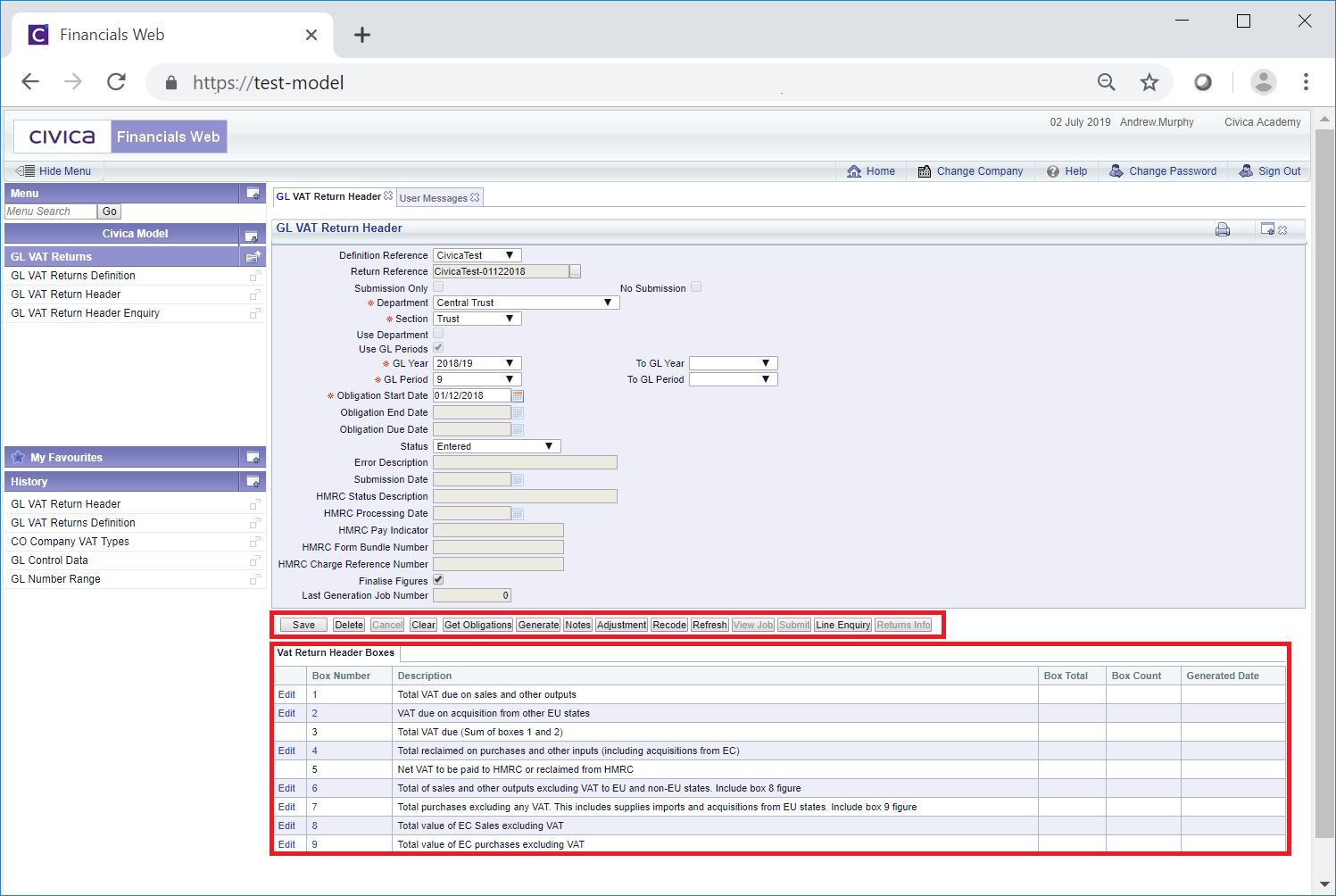This screenshot has height=896, width=1336.
Task: Click the GL VAT Returns folder-up icon
Action: (x=253, y=257)
